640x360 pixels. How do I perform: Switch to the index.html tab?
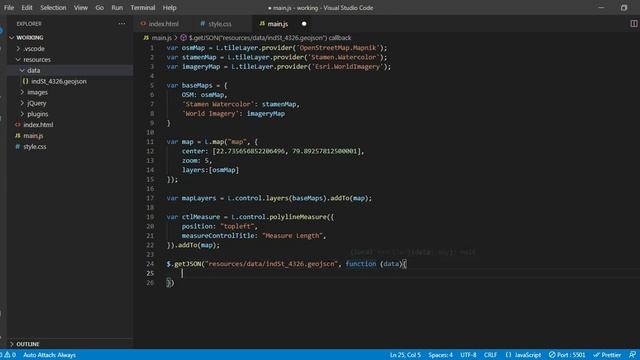click(x=163, y=24)
